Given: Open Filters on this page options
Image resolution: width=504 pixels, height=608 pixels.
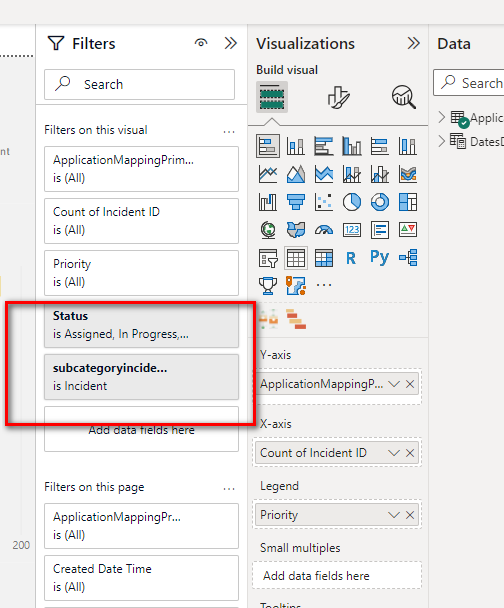Looking at the screenshot, I should click(229, 489).
